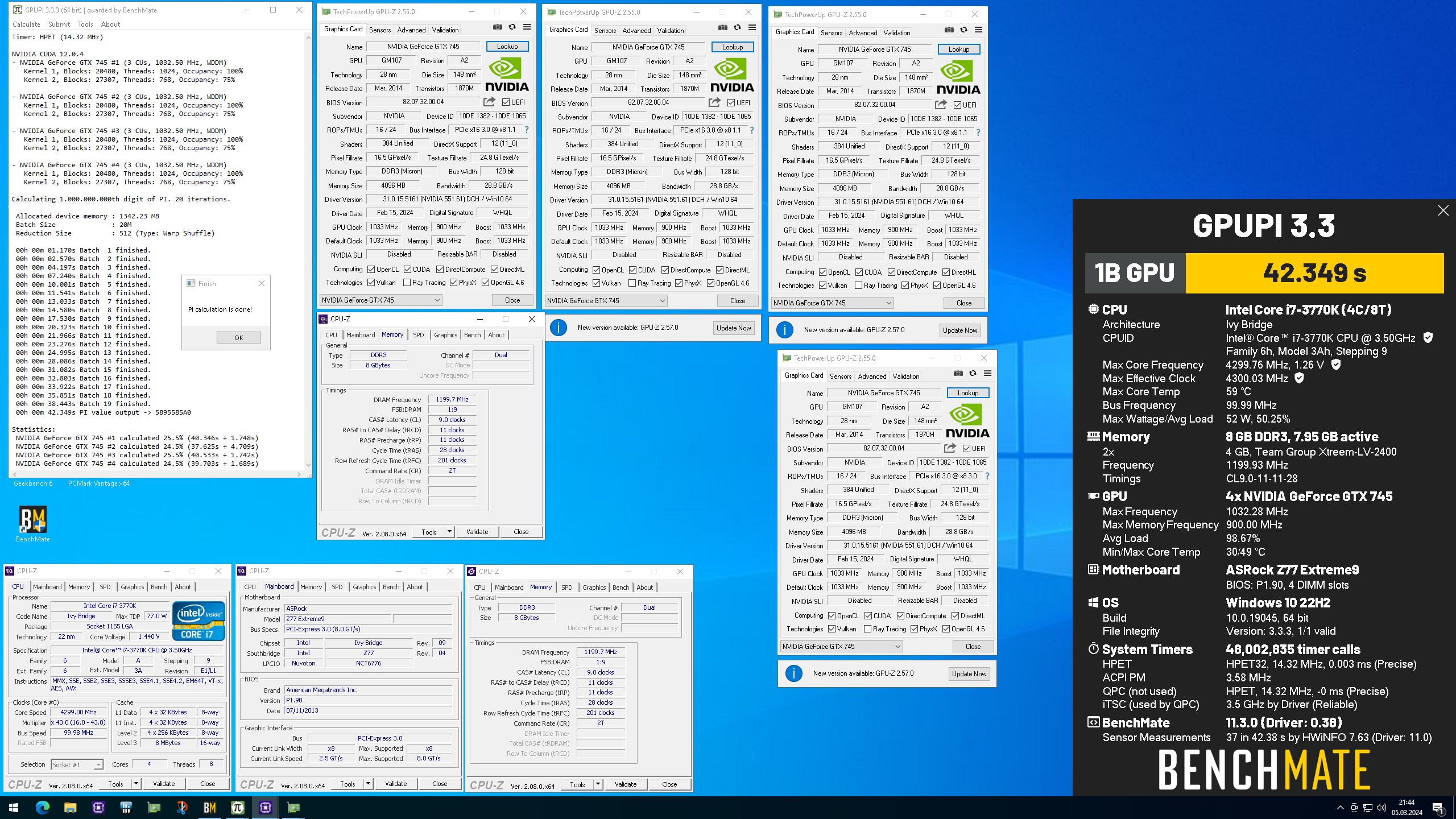Screen dimensions: 1456x819
Task: Click the refresh icon in middle GPU-Z window
Action: click(737, 28)
